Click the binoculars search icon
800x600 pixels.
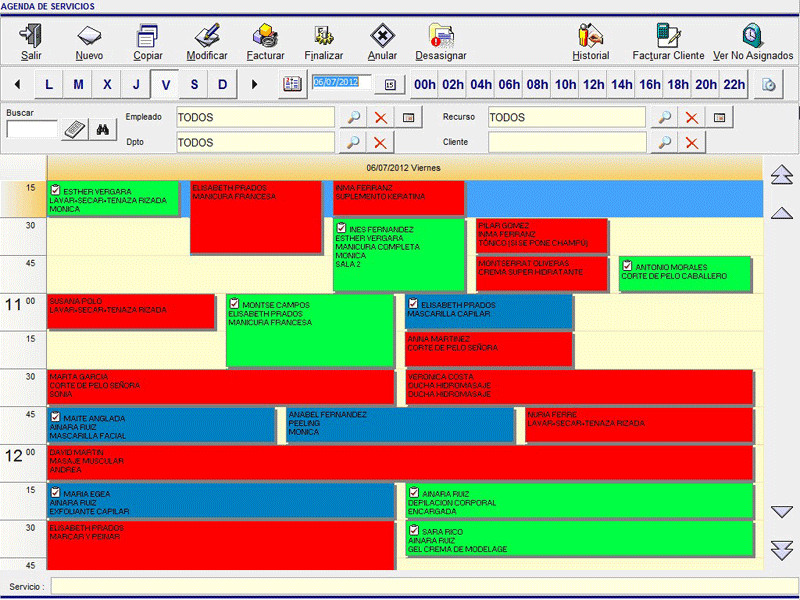[102, 129]
